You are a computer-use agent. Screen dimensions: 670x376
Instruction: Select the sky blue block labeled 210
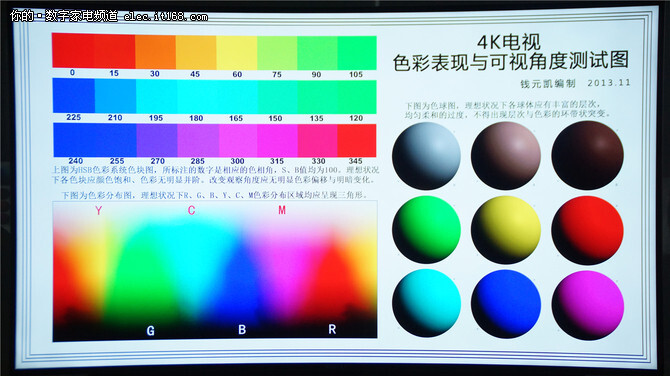pos(115,96)
